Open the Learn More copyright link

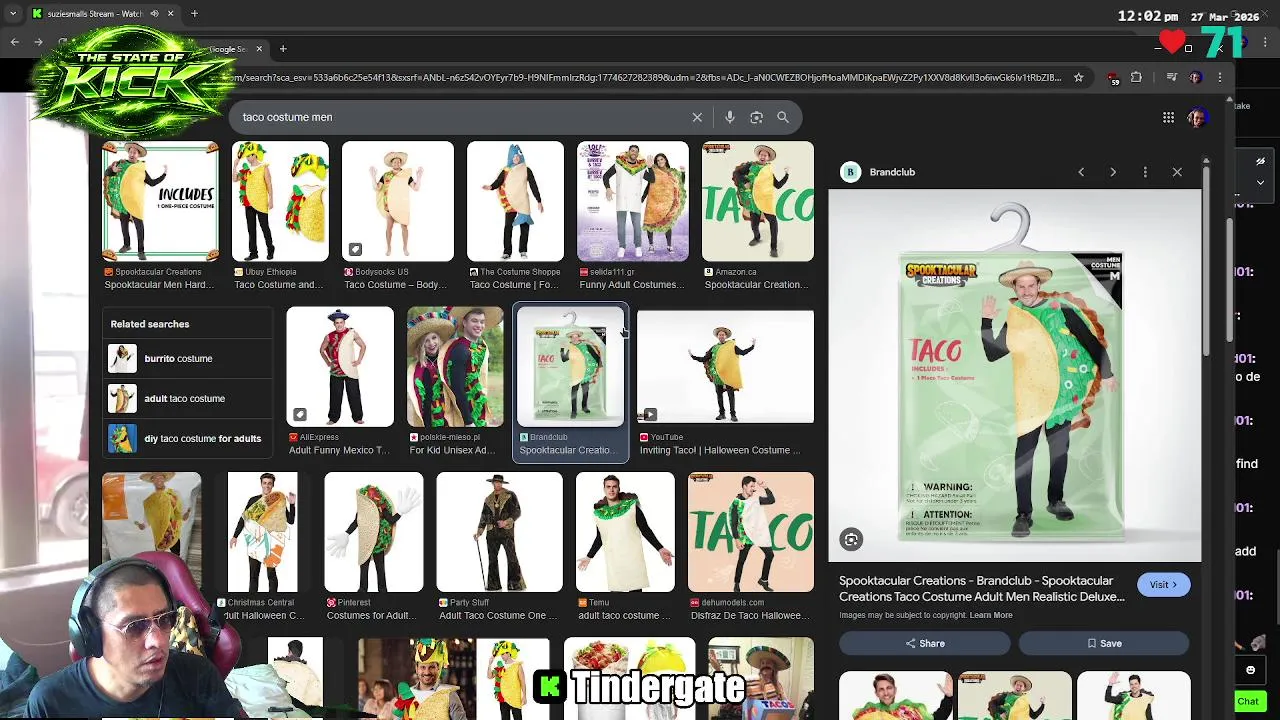point(991,615)
